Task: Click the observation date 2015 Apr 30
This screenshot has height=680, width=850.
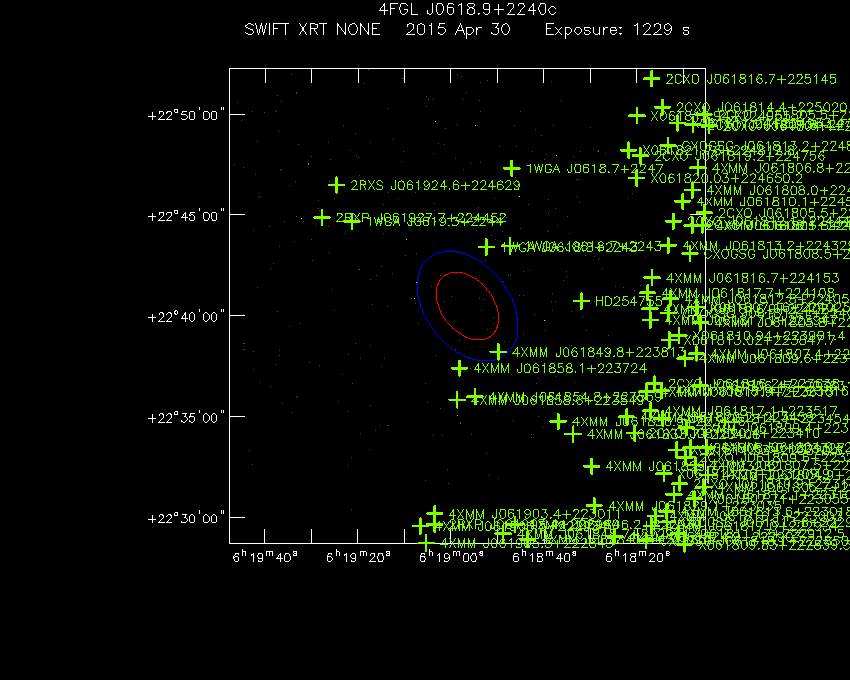Action: pos(458,29)
